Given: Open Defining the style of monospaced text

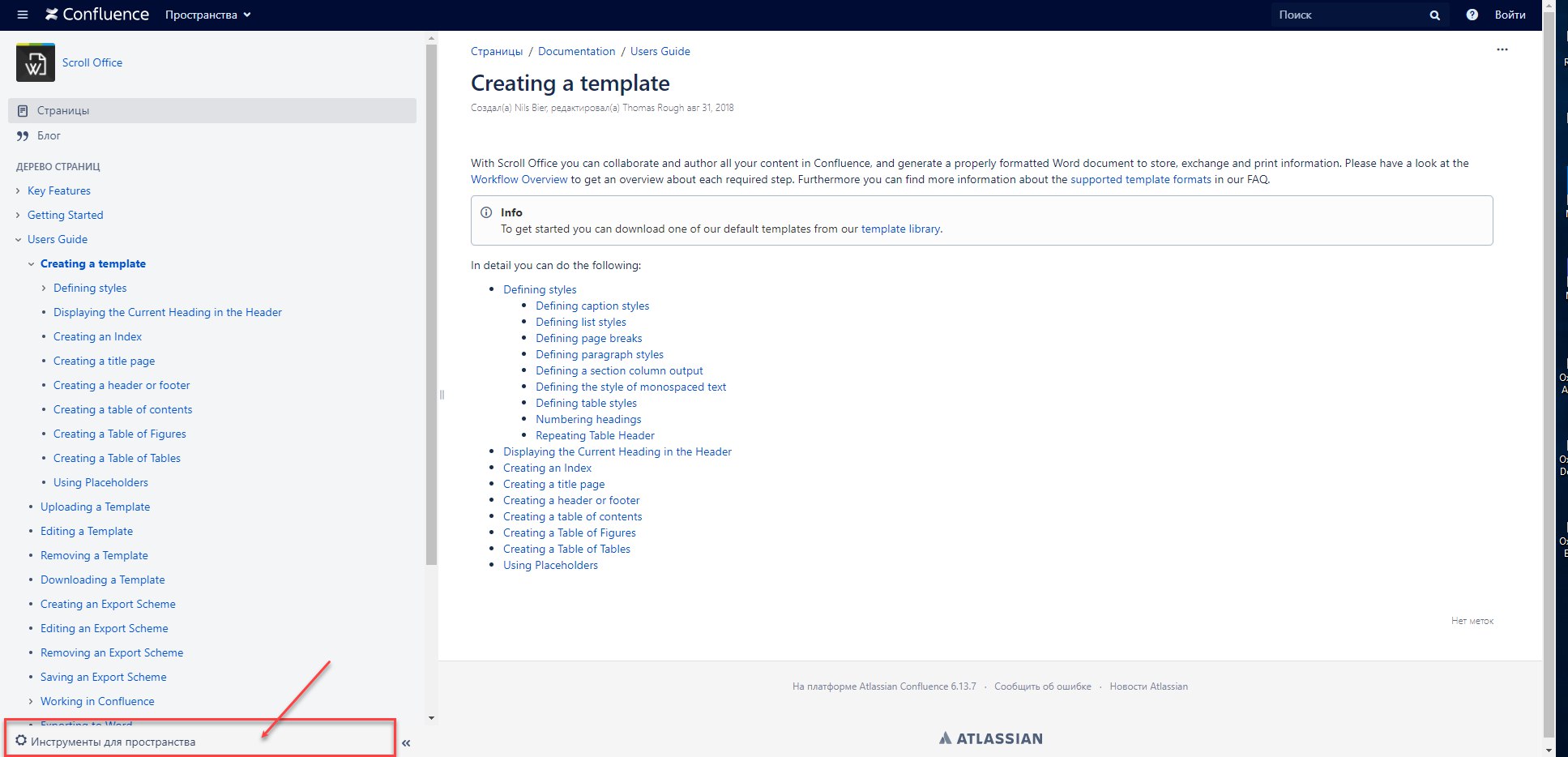Looking at the screenshot, I should coord(631,387).
